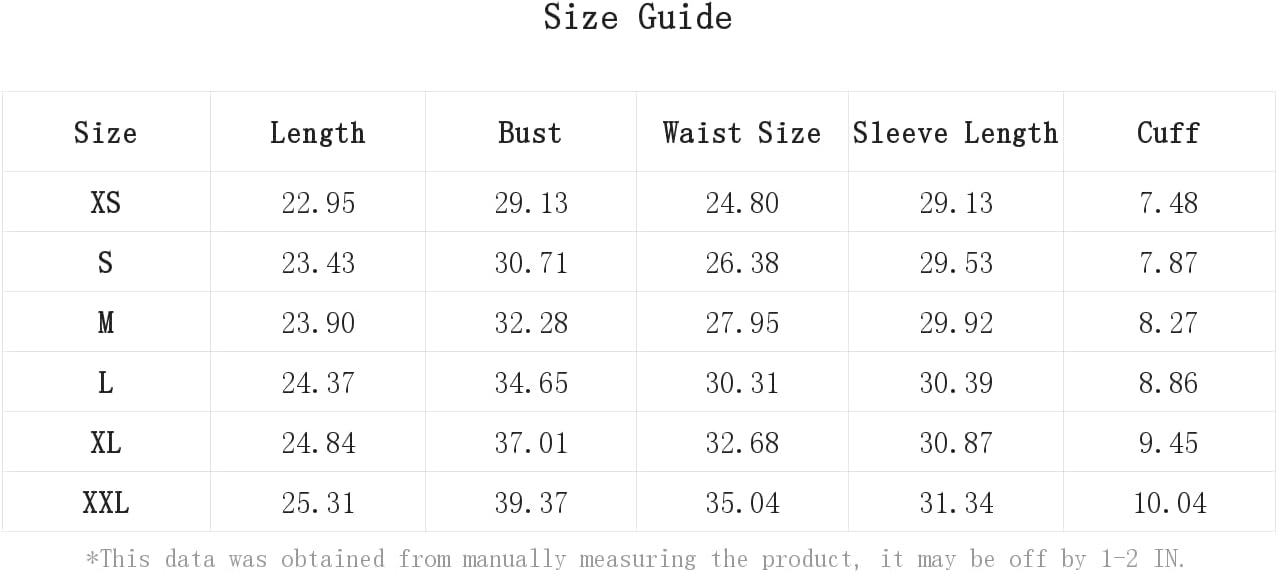Select the L sleeve length value 30.39

pyautogui.click(x=956, y=383)
